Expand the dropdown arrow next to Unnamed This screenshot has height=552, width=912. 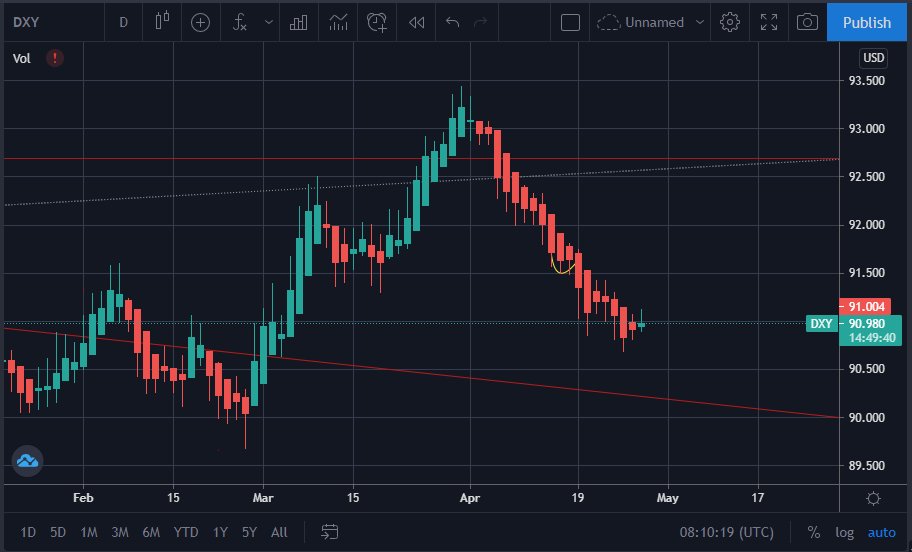pos(700,22)
